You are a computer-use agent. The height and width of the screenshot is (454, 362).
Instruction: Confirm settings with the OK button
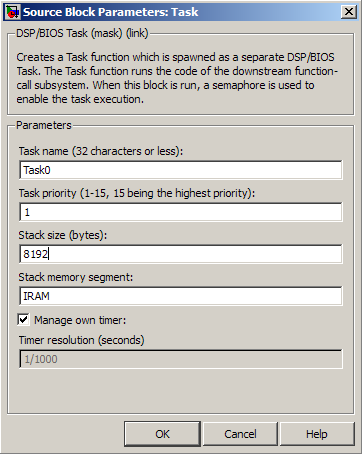point(162,434)
